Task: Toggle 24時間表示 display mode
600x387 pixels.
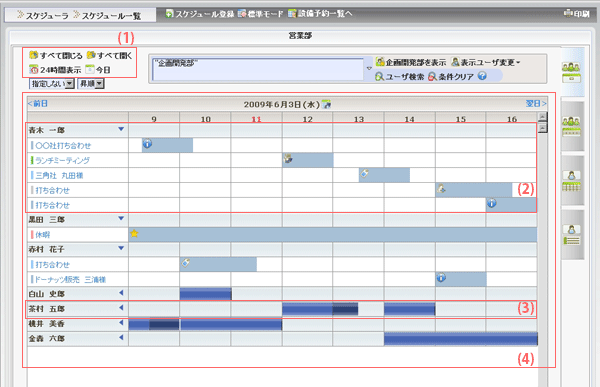Action: (55, 70)
